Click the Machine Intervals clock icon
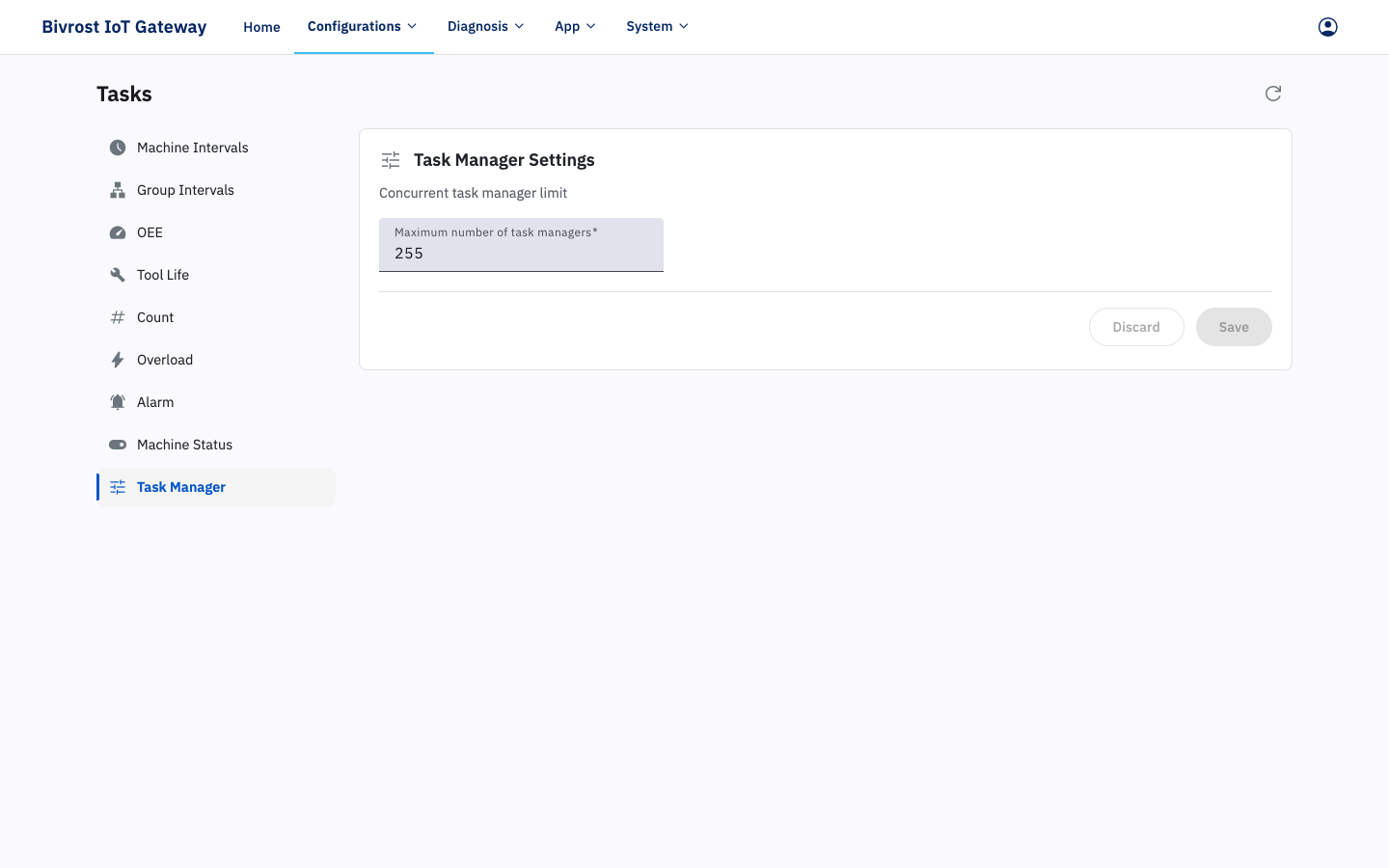The width and height of the screenshot is (1389, 868). tap(118, 148)
